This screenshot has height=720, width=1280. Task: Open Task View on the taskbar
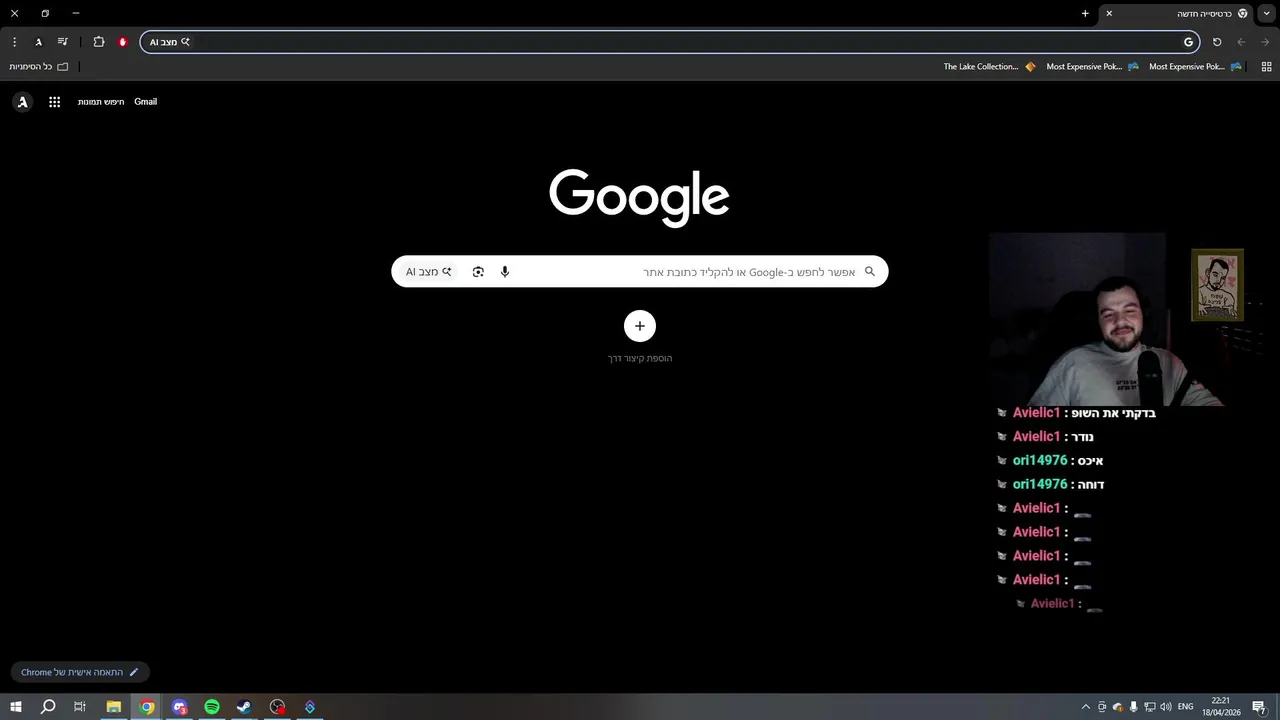pos(80,707)
